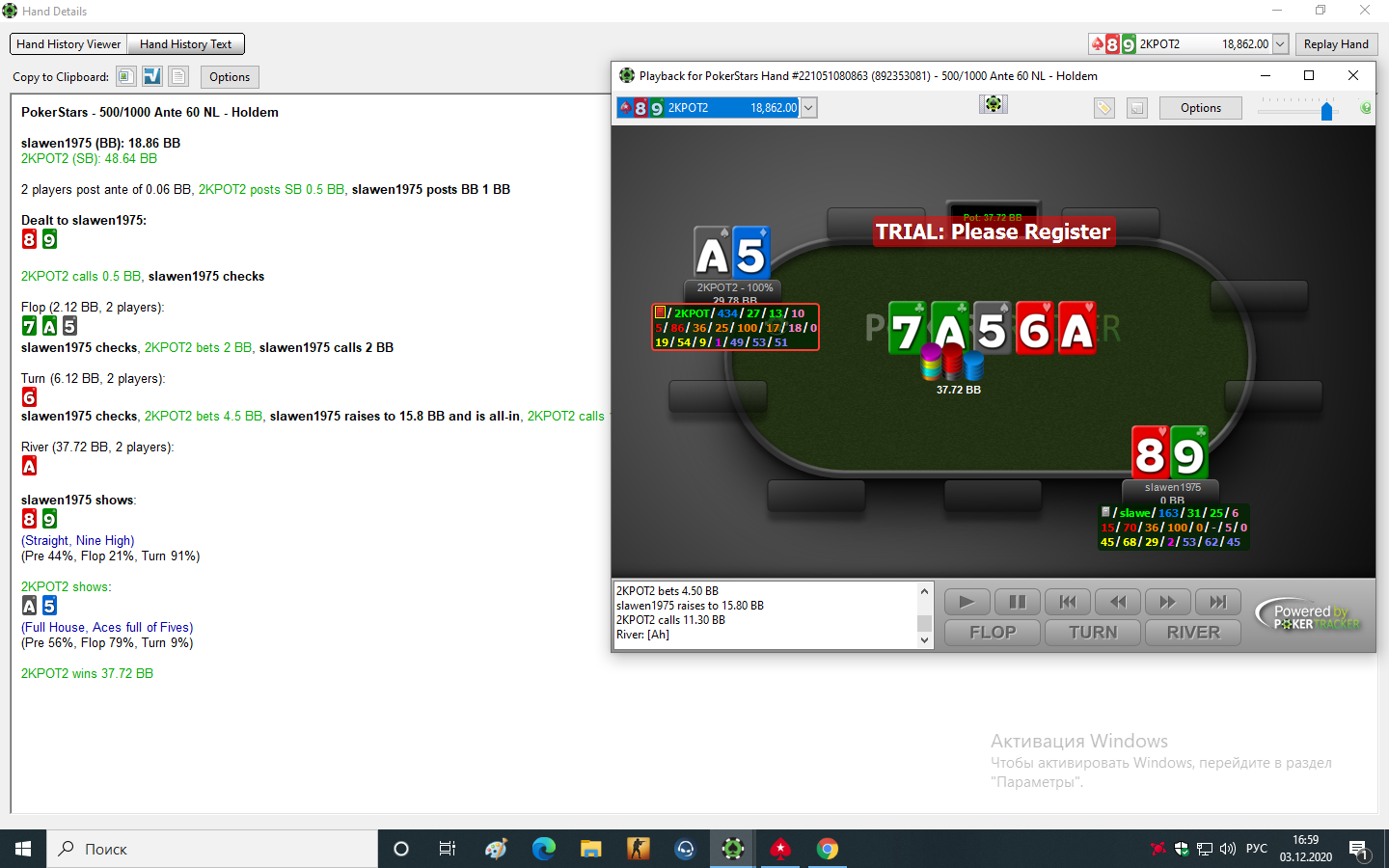Image resolution: width=1389 pixels, height=868 pixels.
Task: Click '2KPOT2 wins 37.72 BB' text
Action: tap(87, 673)
